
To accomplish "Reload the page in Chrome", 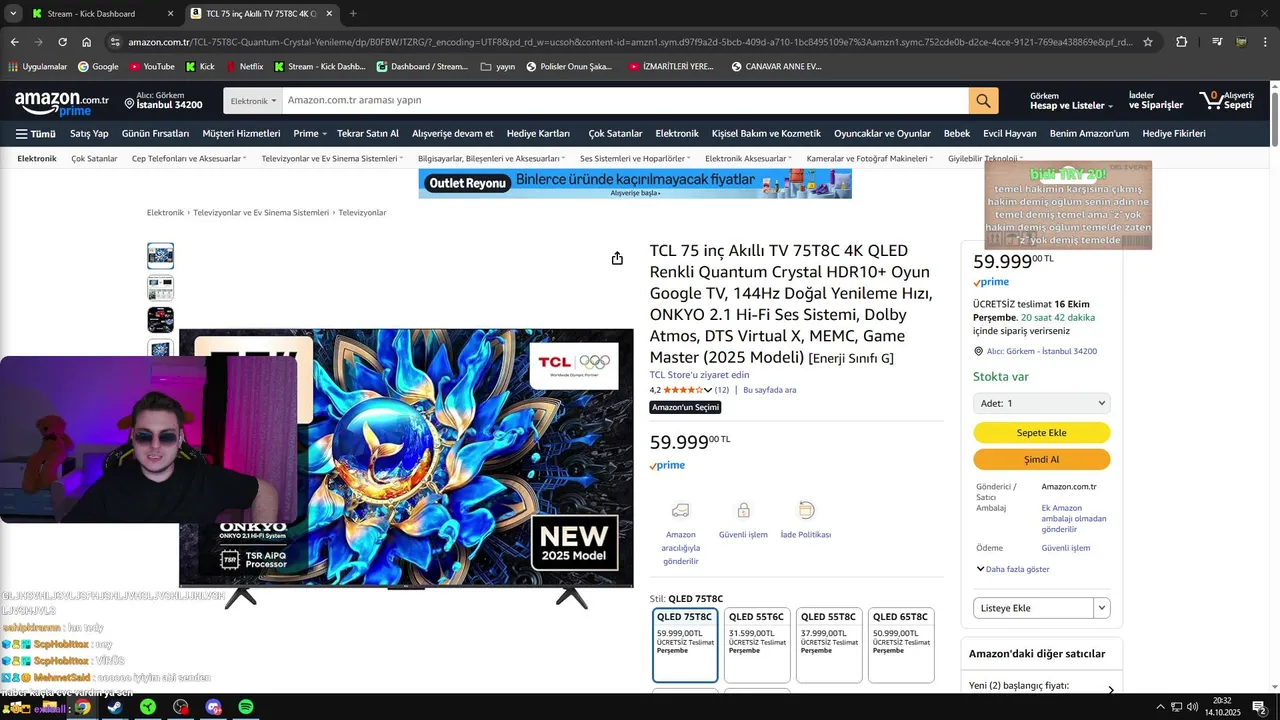I will pos(62,42).
